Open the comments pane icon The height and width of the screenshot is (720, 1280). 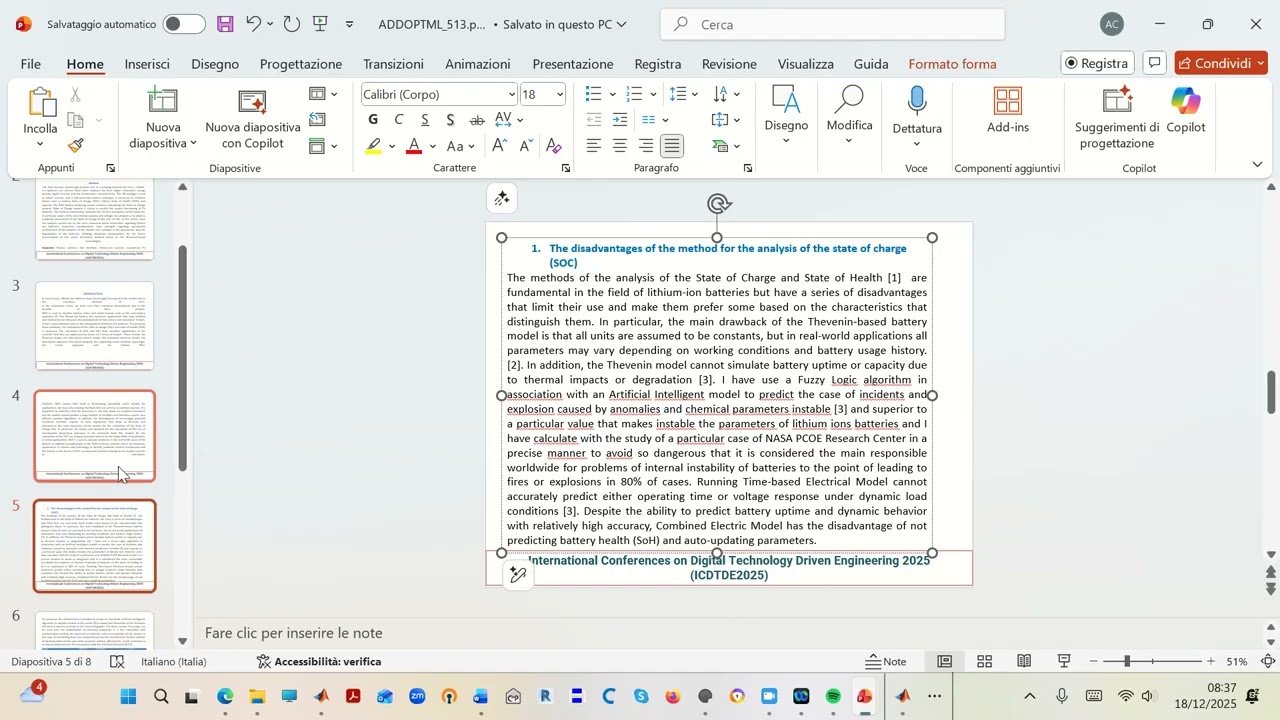(1154, 63)
